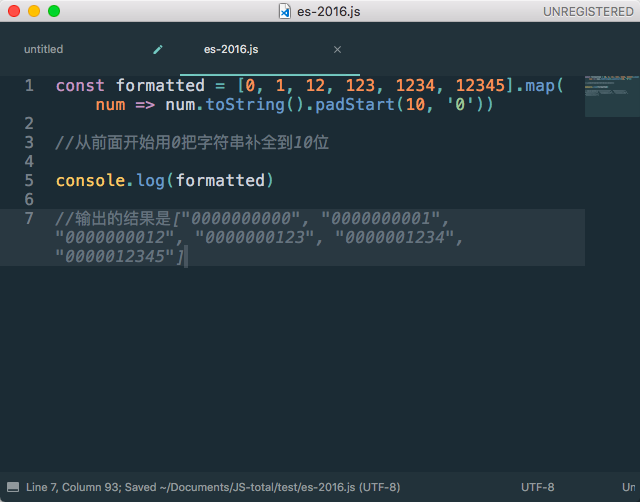The width and height of the screenshot is (640, 502).
Task: Click the 'const' keyword on line 1
Action: (x=80, y=86)
